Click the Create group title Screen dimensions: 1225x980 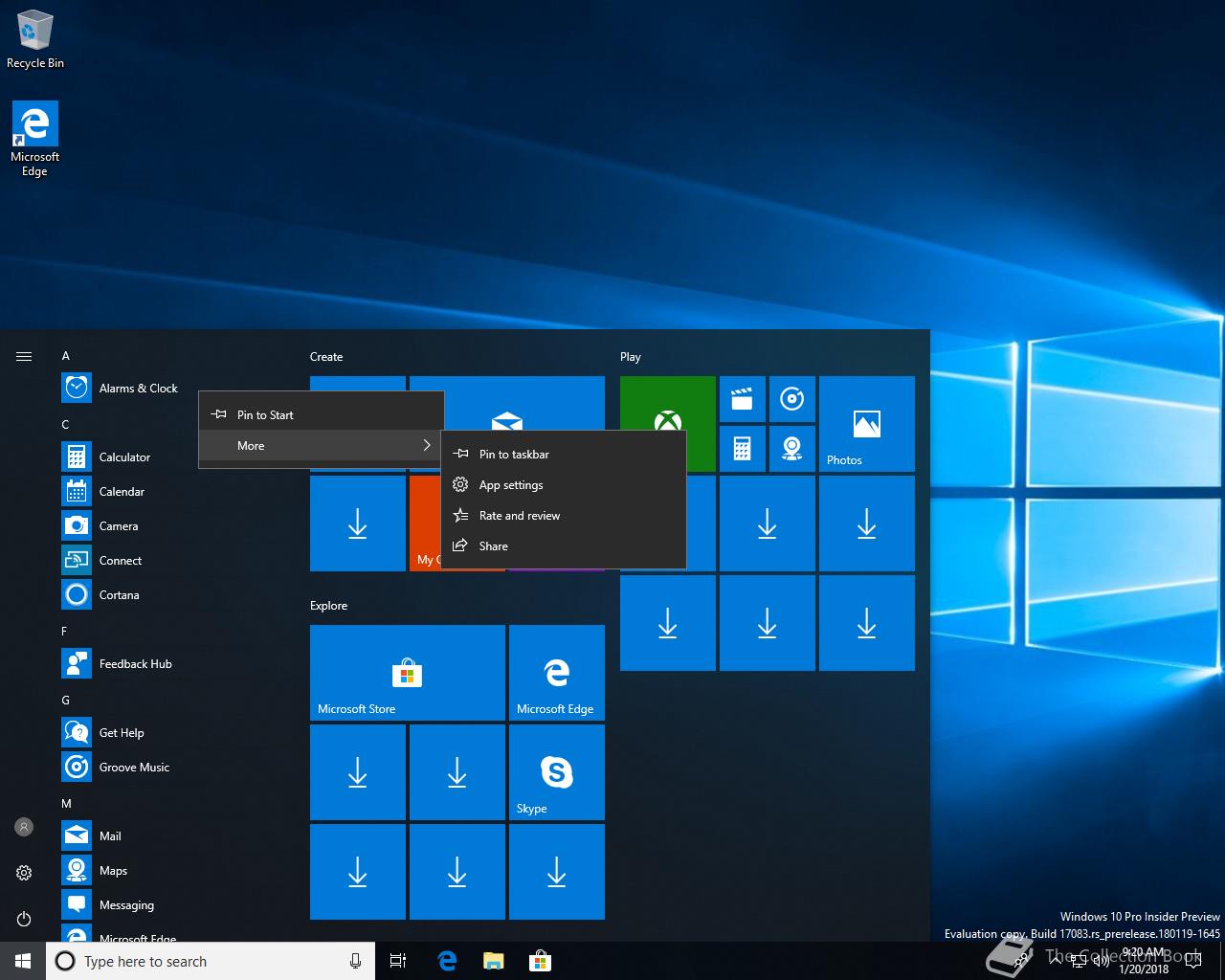tap(326, 356)
